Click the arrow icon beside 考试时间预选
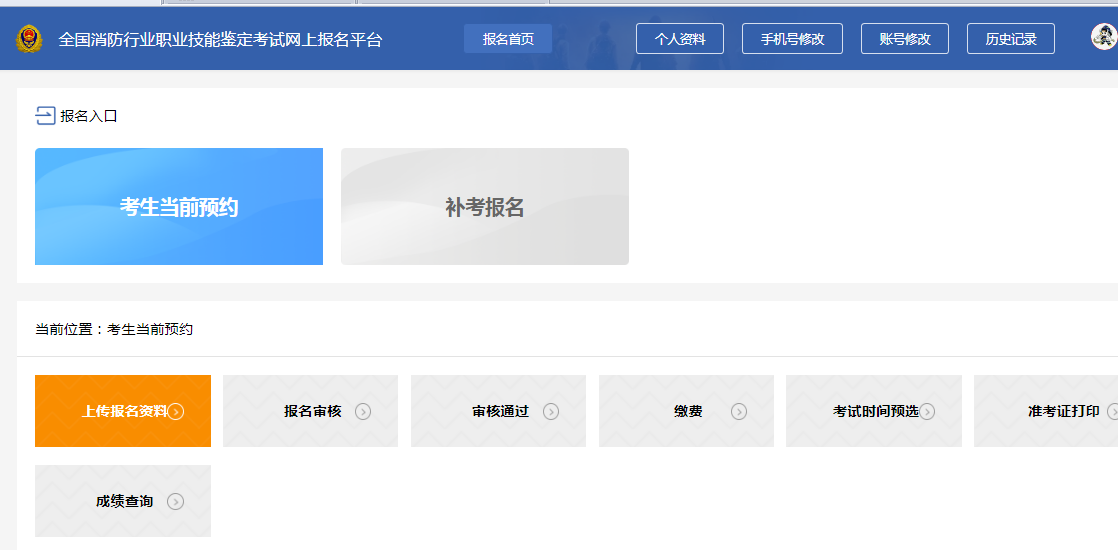Image resolution: width=1118 pixels, height=550 pixels. coord(927,411)
